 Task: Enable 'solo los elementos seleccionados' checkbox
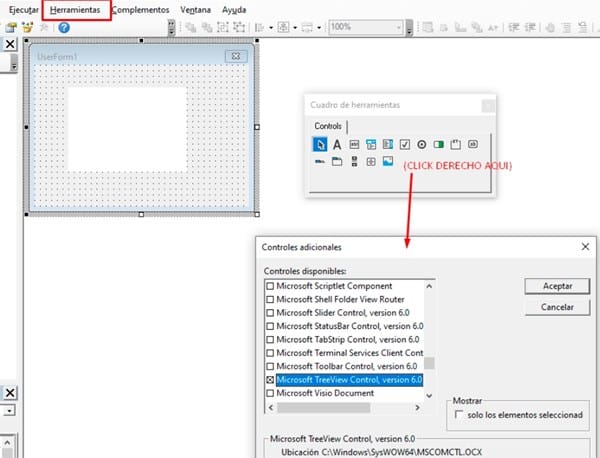click(x=460, y=414)
